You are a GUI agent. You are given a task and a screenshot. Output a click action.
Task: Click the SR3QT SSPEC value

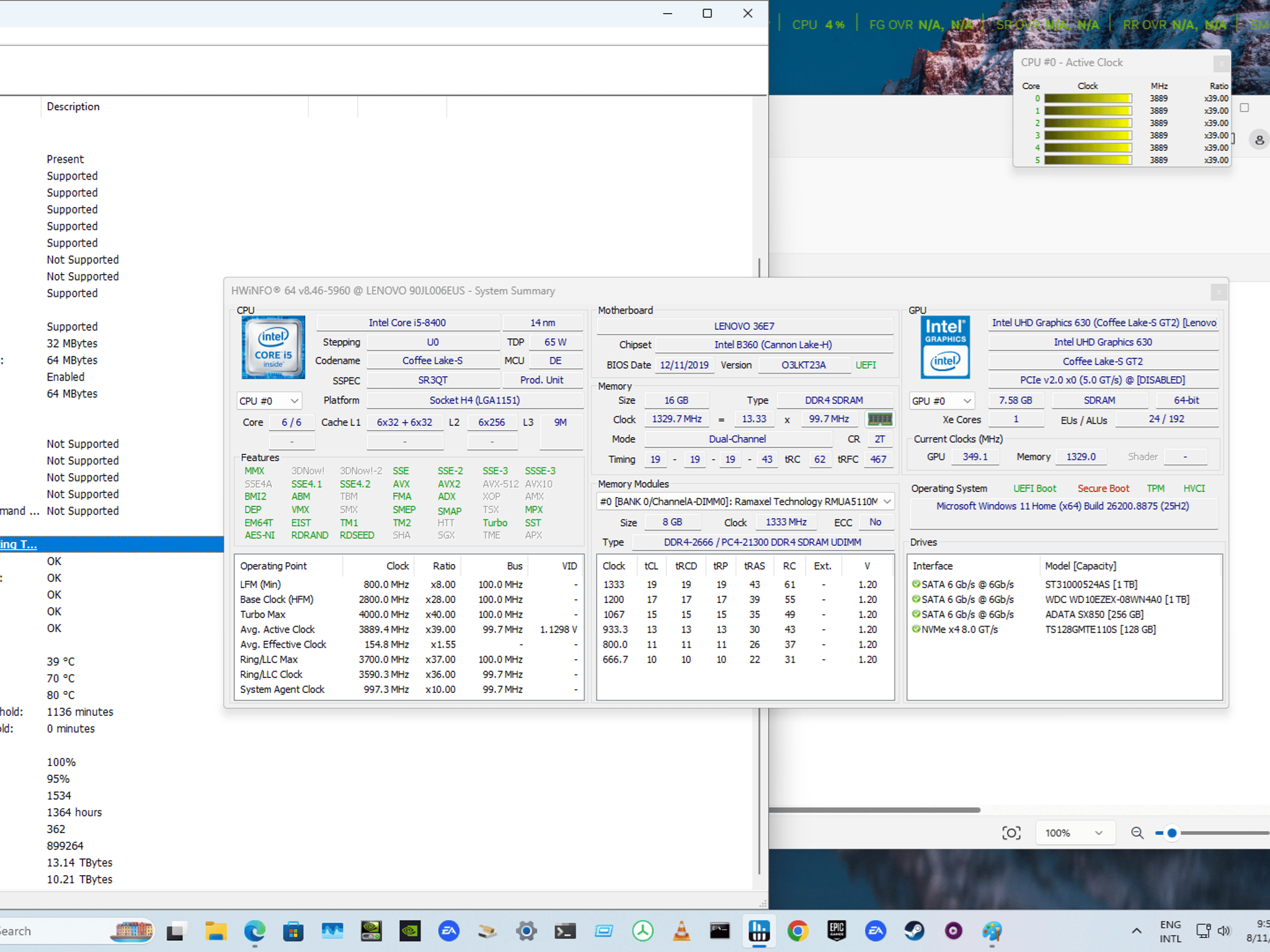(432, 380)
